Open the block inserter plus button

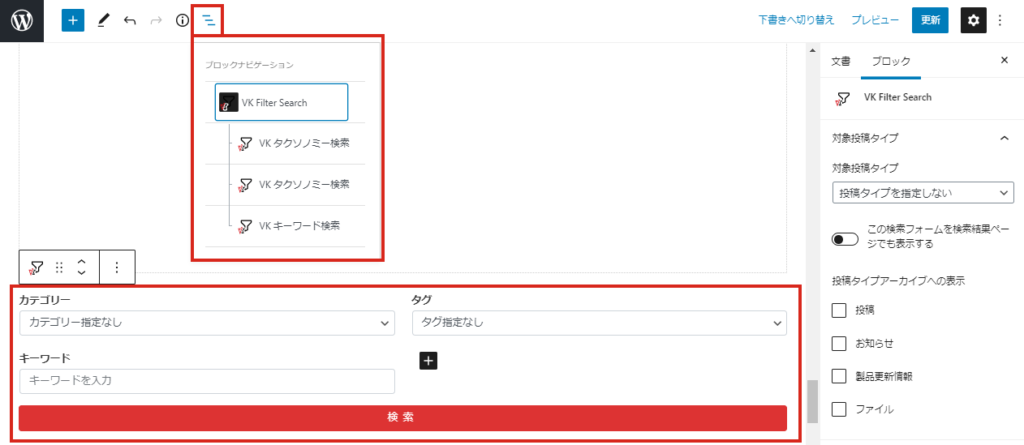73,20
